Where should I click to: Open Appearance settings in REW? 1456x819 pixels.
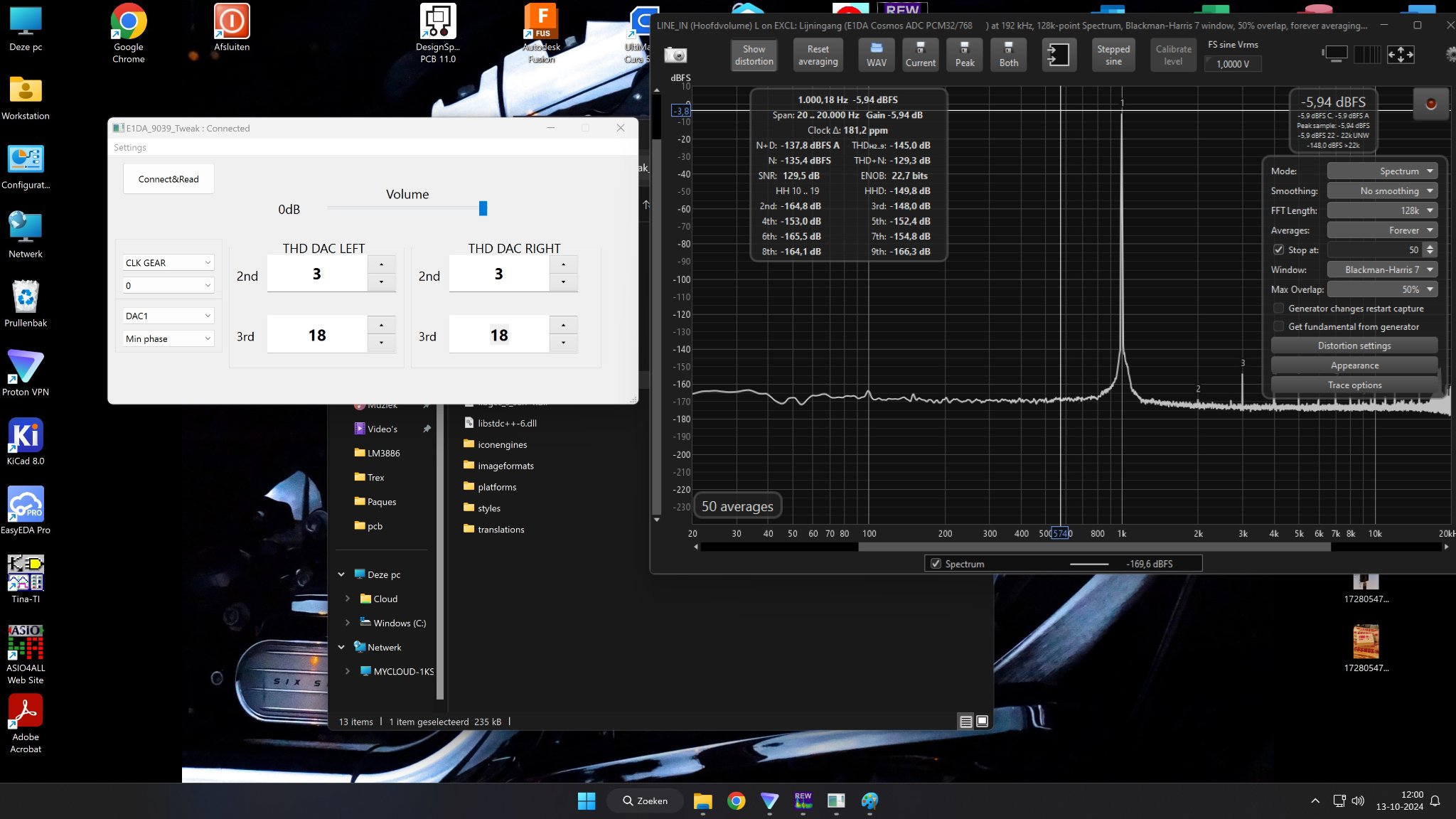point(1354,365)
